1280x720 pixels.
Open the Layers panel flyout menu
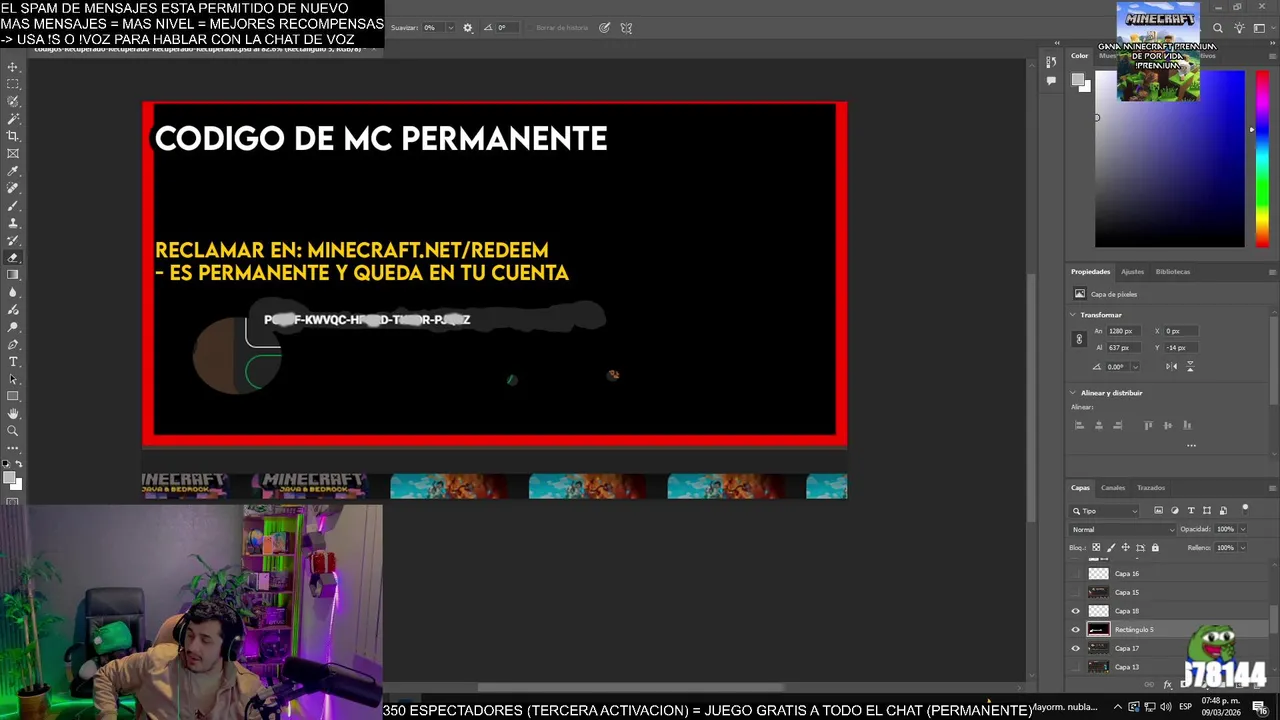pos(1272,488)
